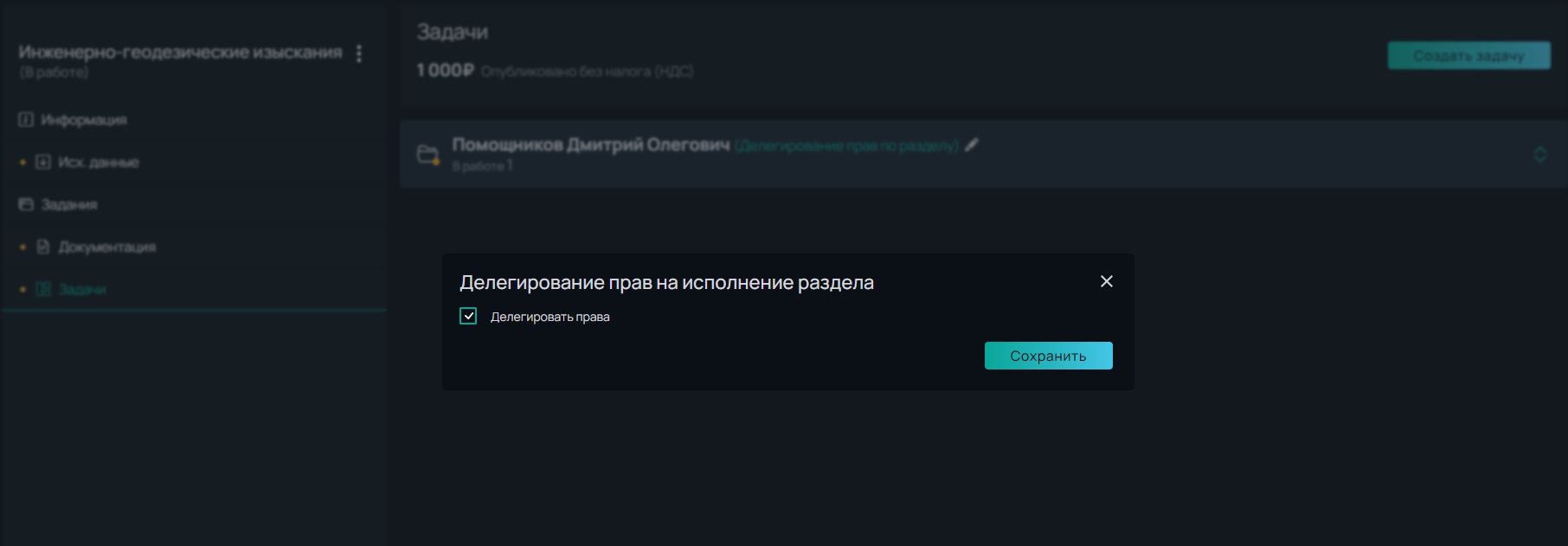1568x546 pixels.
Task: Click the В работе 1 status text
Action: [482, 166]
